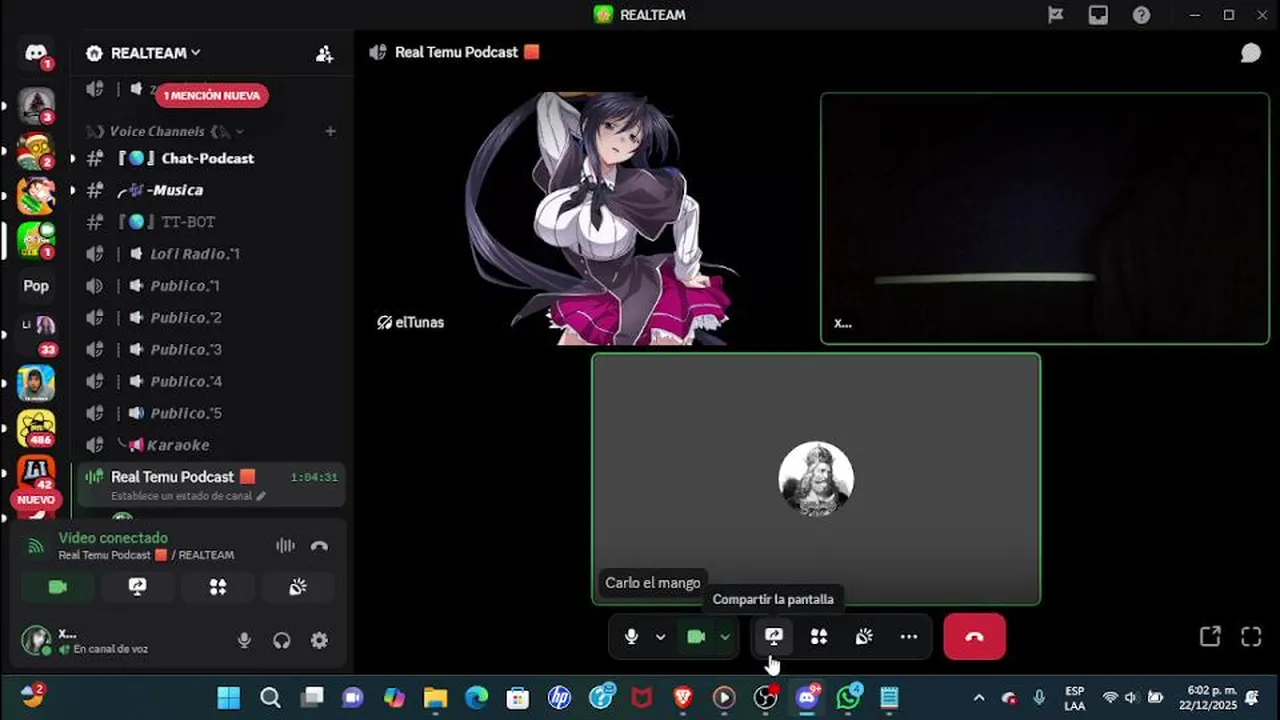
Task: Toggle microphone mute in call controls
Action: point(631,637)
